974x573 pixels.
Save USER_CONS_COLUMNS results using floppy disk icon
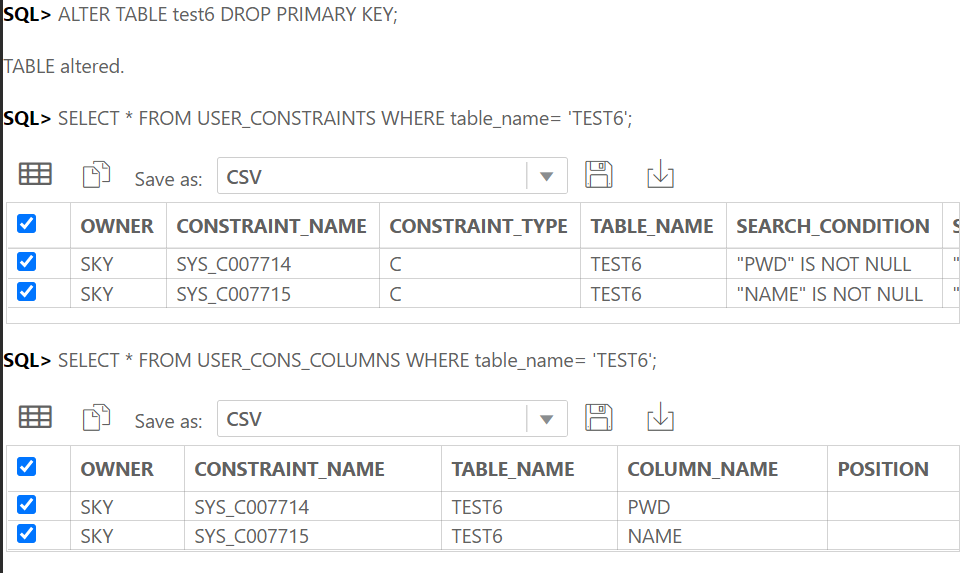point(599,417)
